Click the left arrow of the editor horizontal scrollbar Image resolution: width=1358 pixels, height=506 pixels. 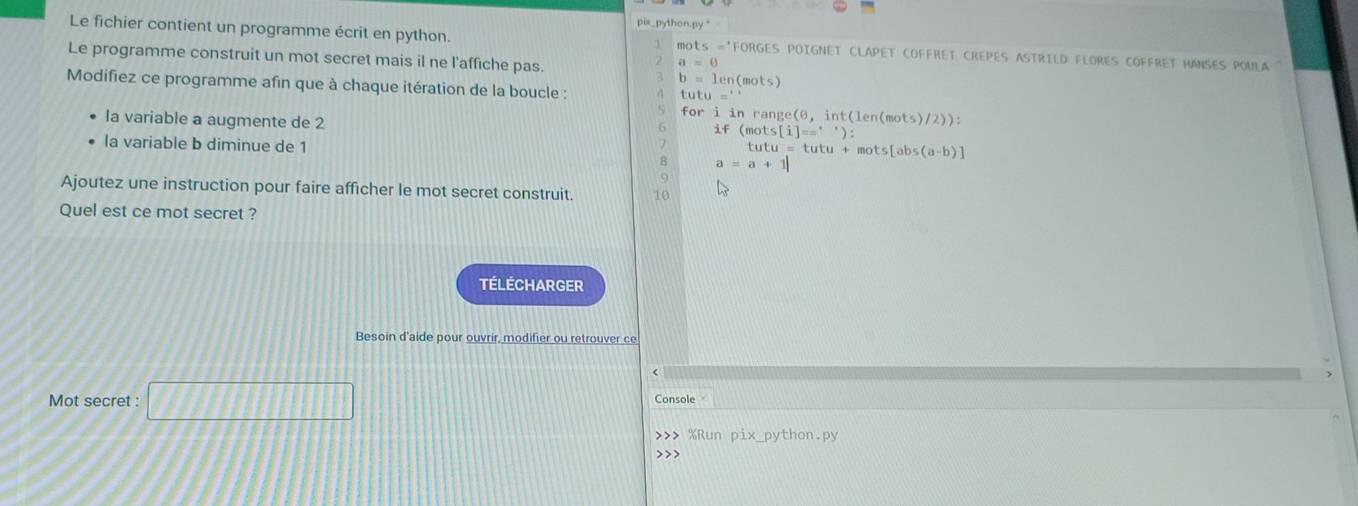click(x=654, y=373)
